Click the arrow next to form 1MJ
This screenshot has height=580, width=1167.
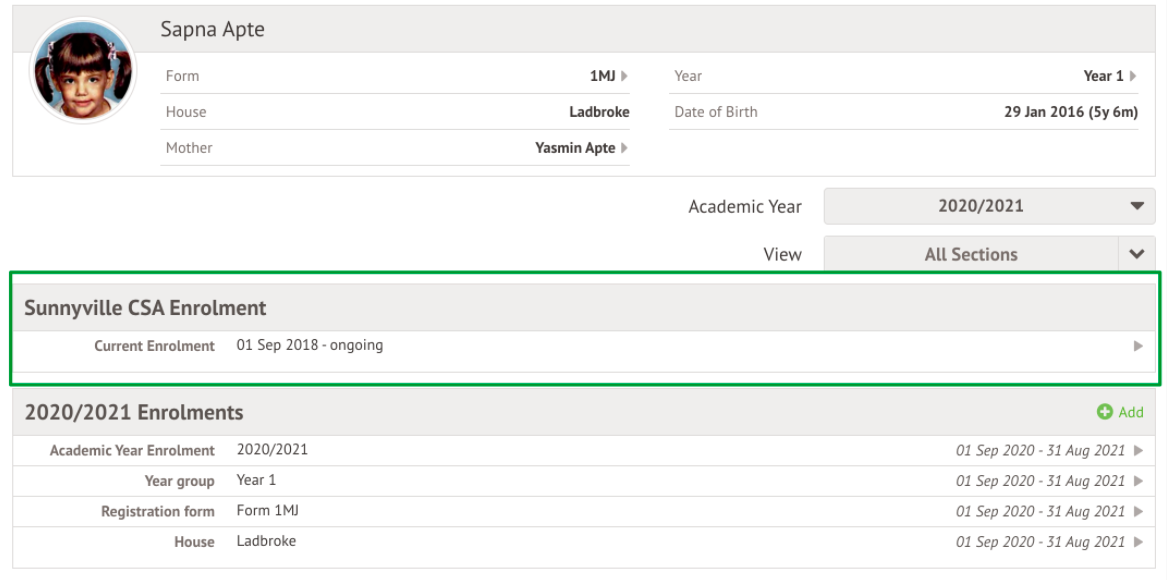[624, 76]
